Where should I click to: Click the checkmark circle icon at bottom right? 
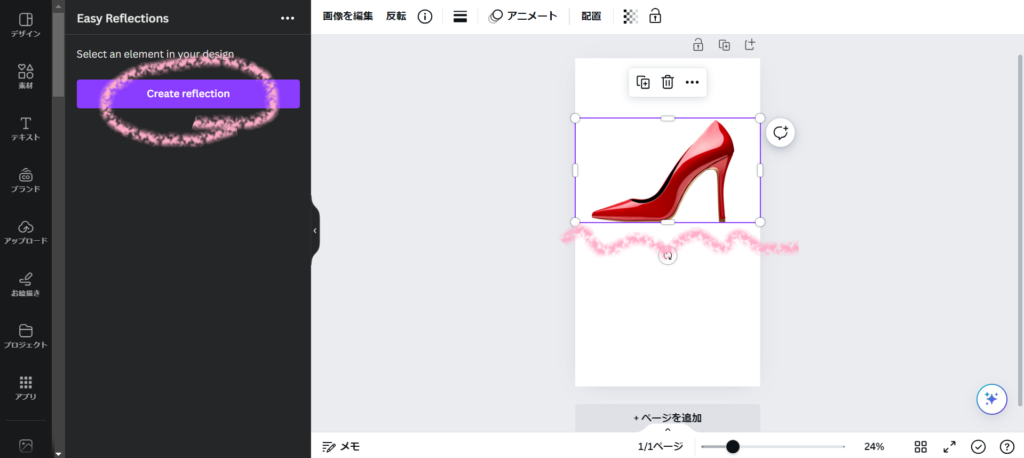(x=978, y=447)
